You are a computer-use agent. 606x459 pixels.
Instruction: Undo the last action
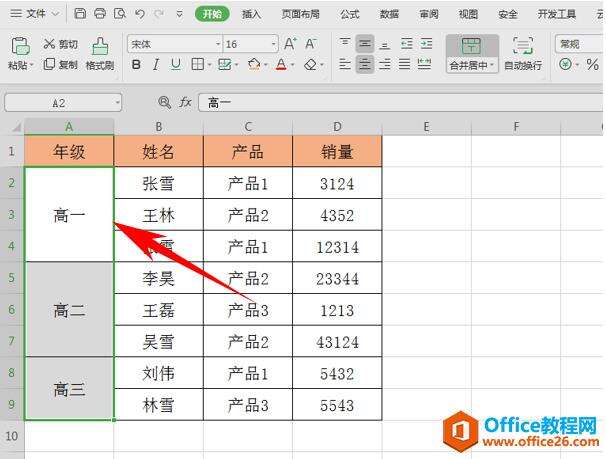pyautogui.click(x=140, y=14)
